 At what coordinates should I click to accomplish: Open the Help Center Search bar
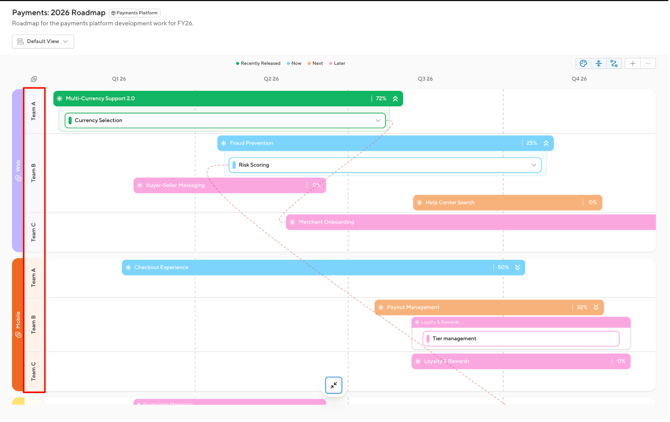point(507,203)
